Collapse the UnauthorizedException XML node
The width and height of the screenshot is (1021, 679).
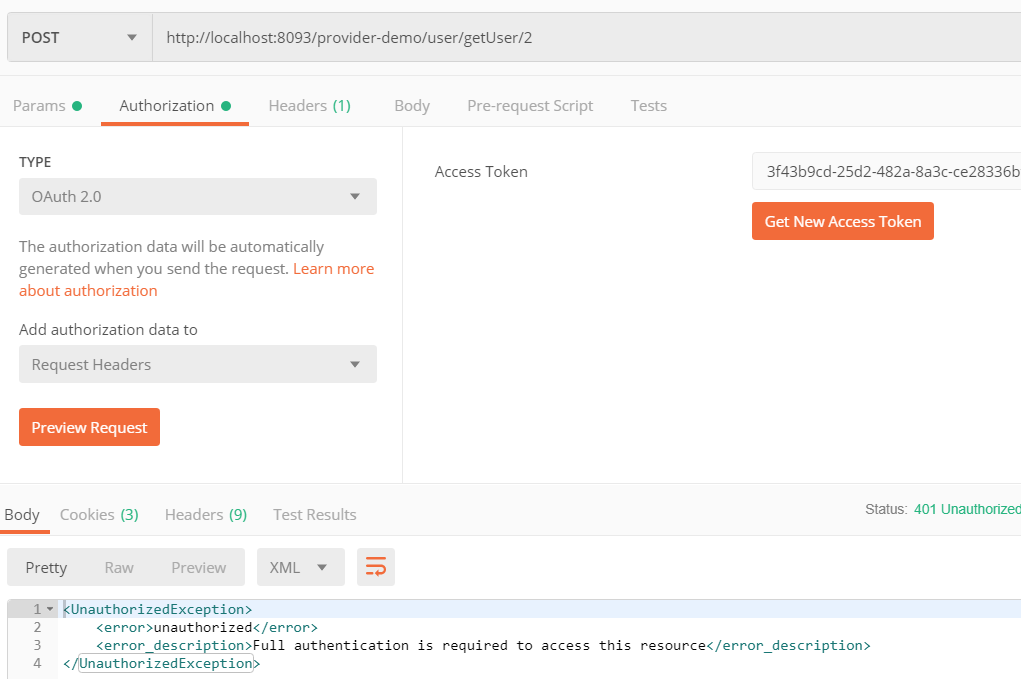pyautogui.click(x=50, y=608)
